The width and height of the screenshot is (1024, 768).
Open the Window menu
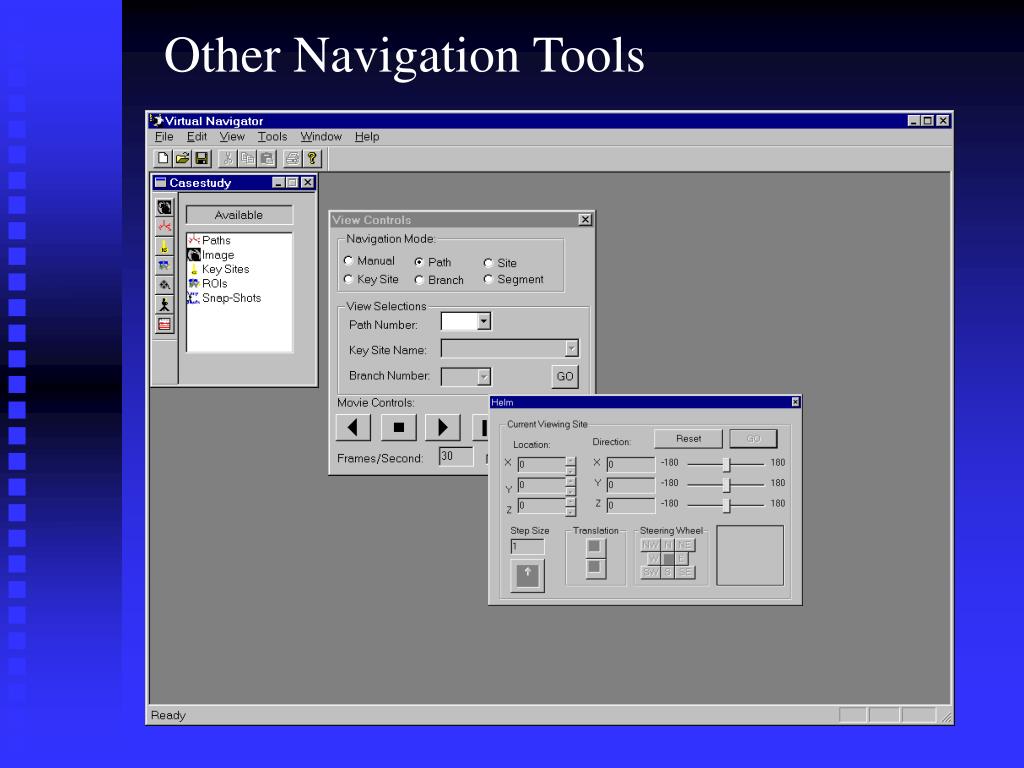pyautogui.click(x=321, y=136)
